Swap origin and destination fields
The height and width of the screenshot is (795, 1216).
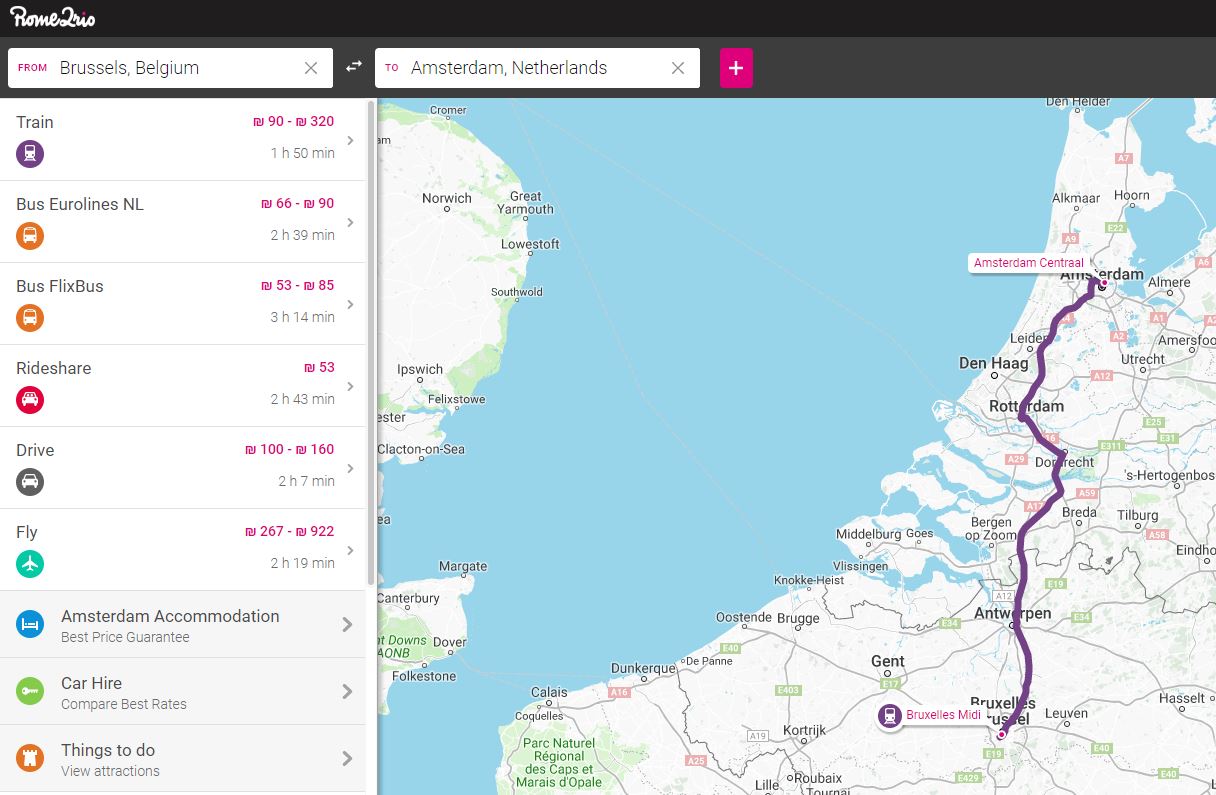[x=354, y=67]
